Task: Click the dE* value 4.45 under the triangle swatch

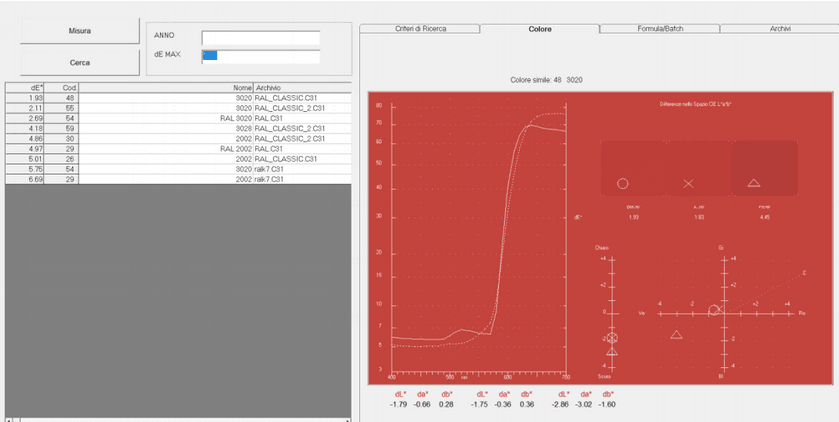Action: click(x=764, y=217)
